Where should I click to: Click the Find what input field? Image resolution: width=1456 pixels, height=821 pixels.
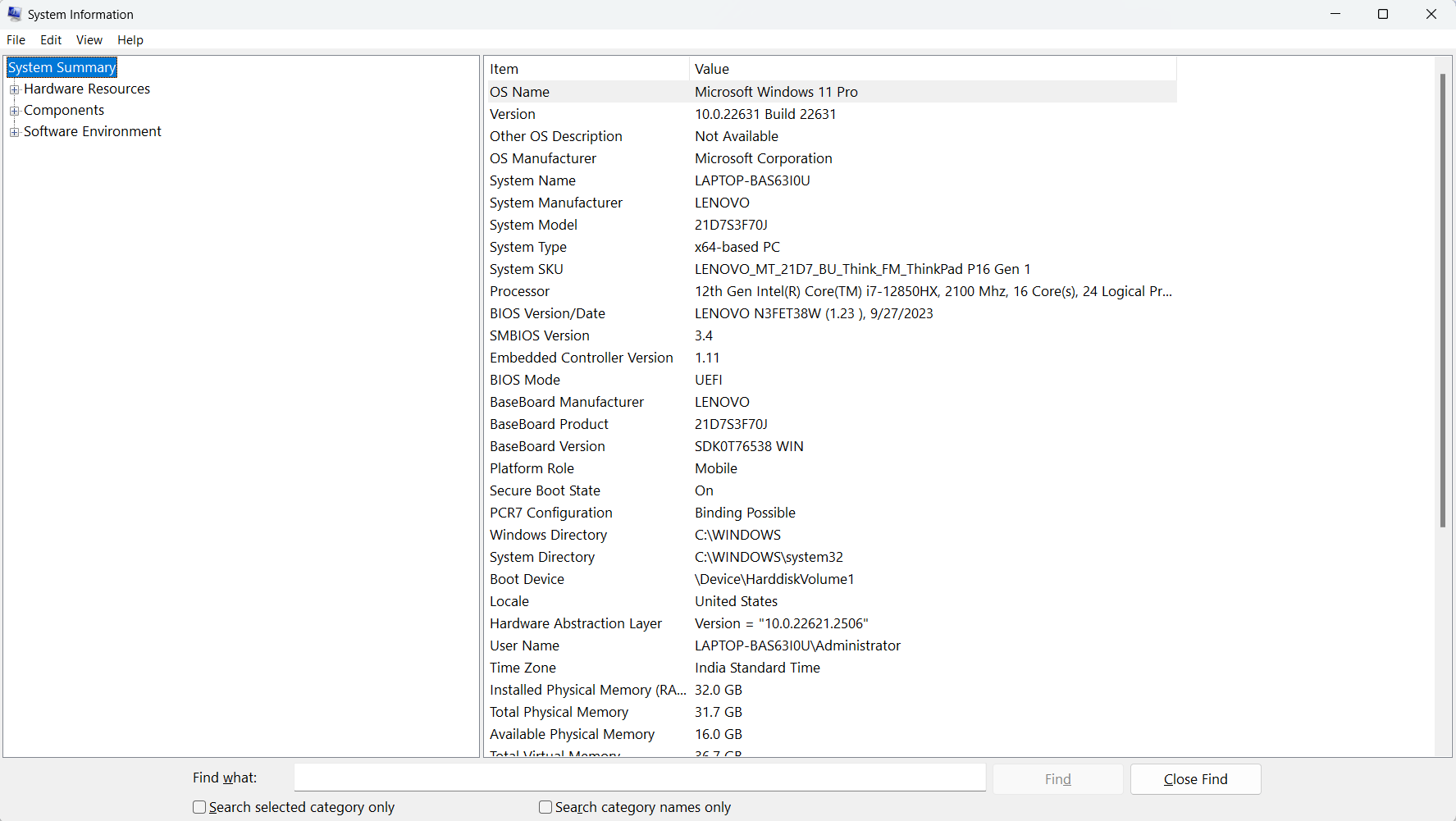(x=640, y=778)
